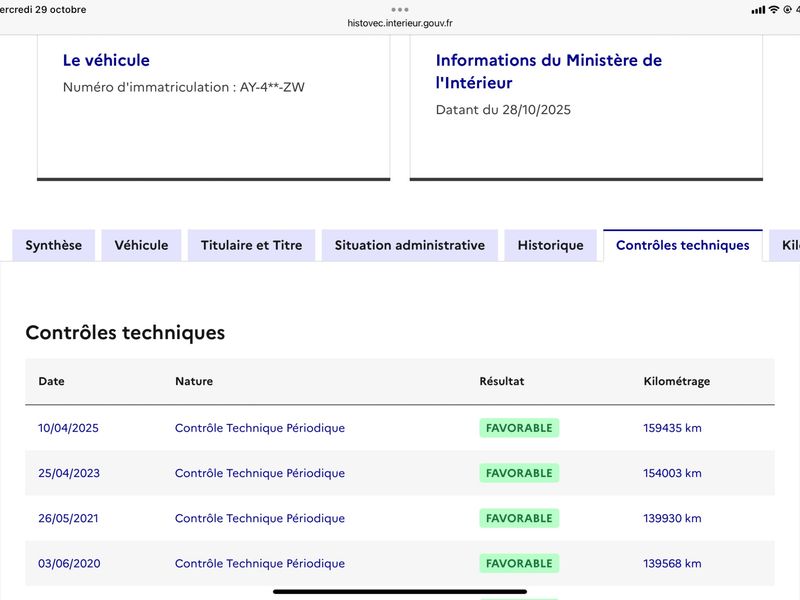800x600 pixels.
Task: Tap the three-dot multitasking icon at the top
Action: (x=400, y=9)
